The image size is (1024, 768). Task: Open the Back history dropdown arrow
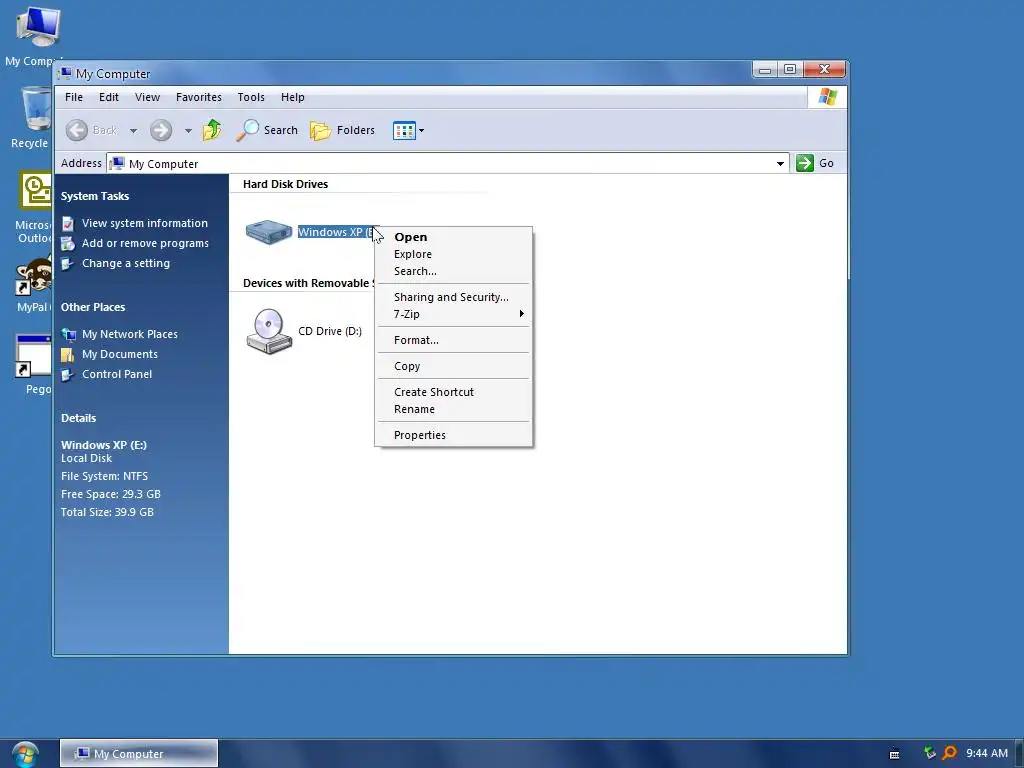(x=133, y=131)
